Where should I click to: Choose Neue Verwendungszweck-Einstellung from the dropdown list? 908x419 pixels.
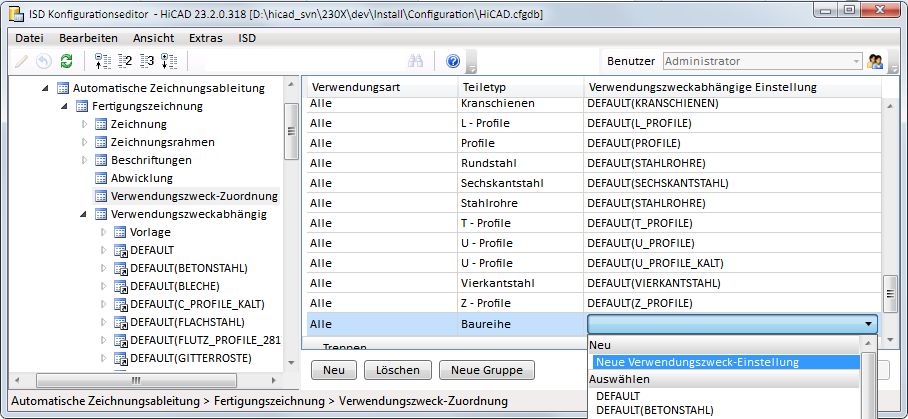(x=724, y=362)
